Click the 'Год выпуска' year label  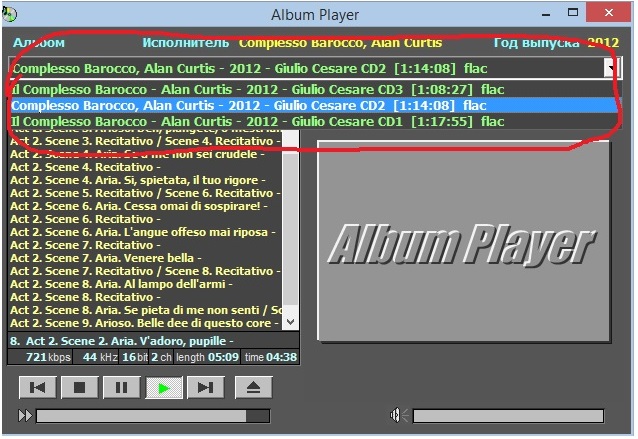[536, 42]
